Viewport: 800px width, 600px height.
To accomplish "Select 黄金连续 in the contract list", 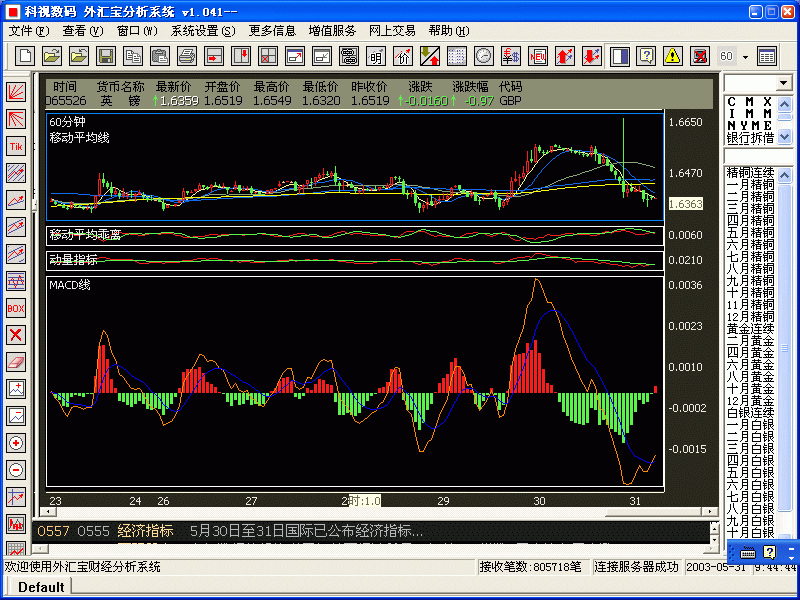I will tap(750, 329).
